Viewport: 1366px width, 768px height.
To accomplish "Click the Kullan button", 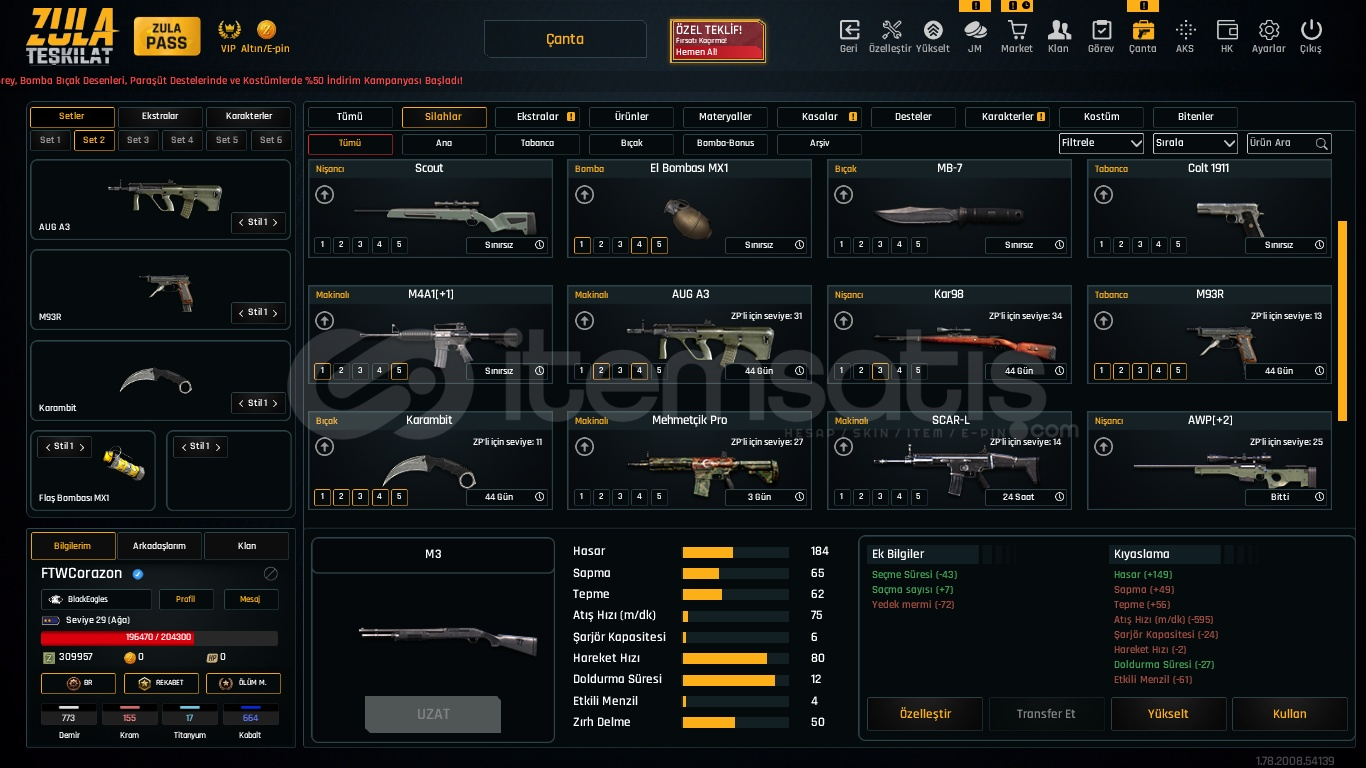I will point(1289,714).
